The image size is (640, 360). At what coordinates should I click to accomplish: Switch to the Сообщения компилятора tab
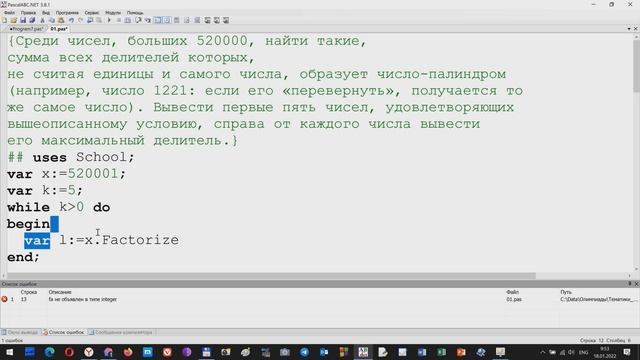pyautogui.click(x=120, y=332)
